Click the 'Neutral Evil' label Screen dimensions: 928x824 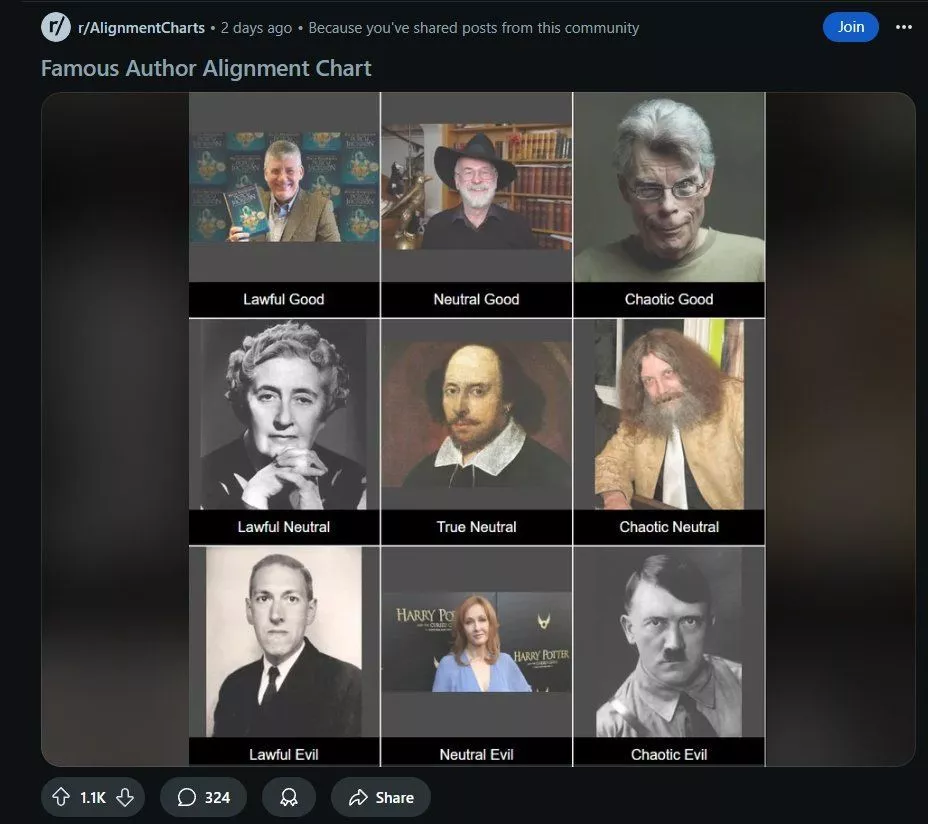point(476,755)
